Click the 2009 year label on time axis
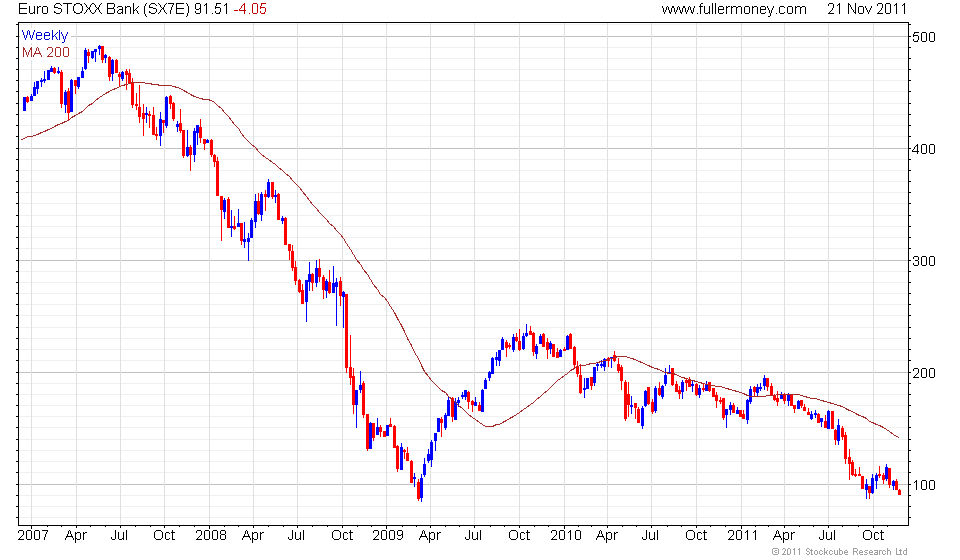 (388, 536)
